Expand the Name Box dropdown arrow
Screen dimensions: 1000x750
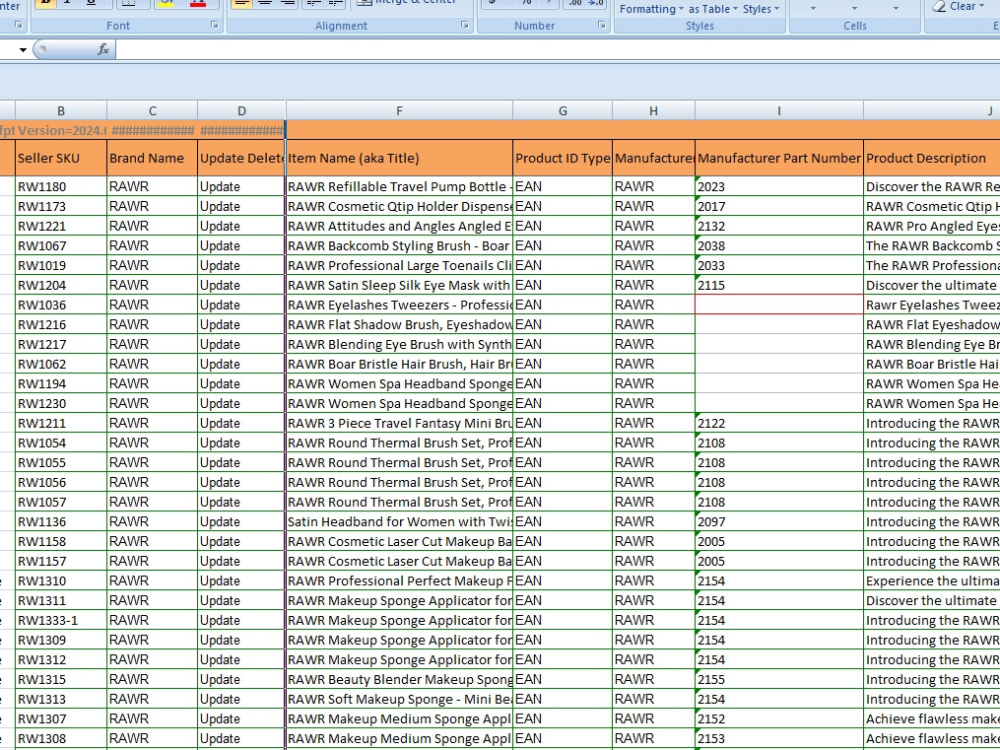coord(23,49)
